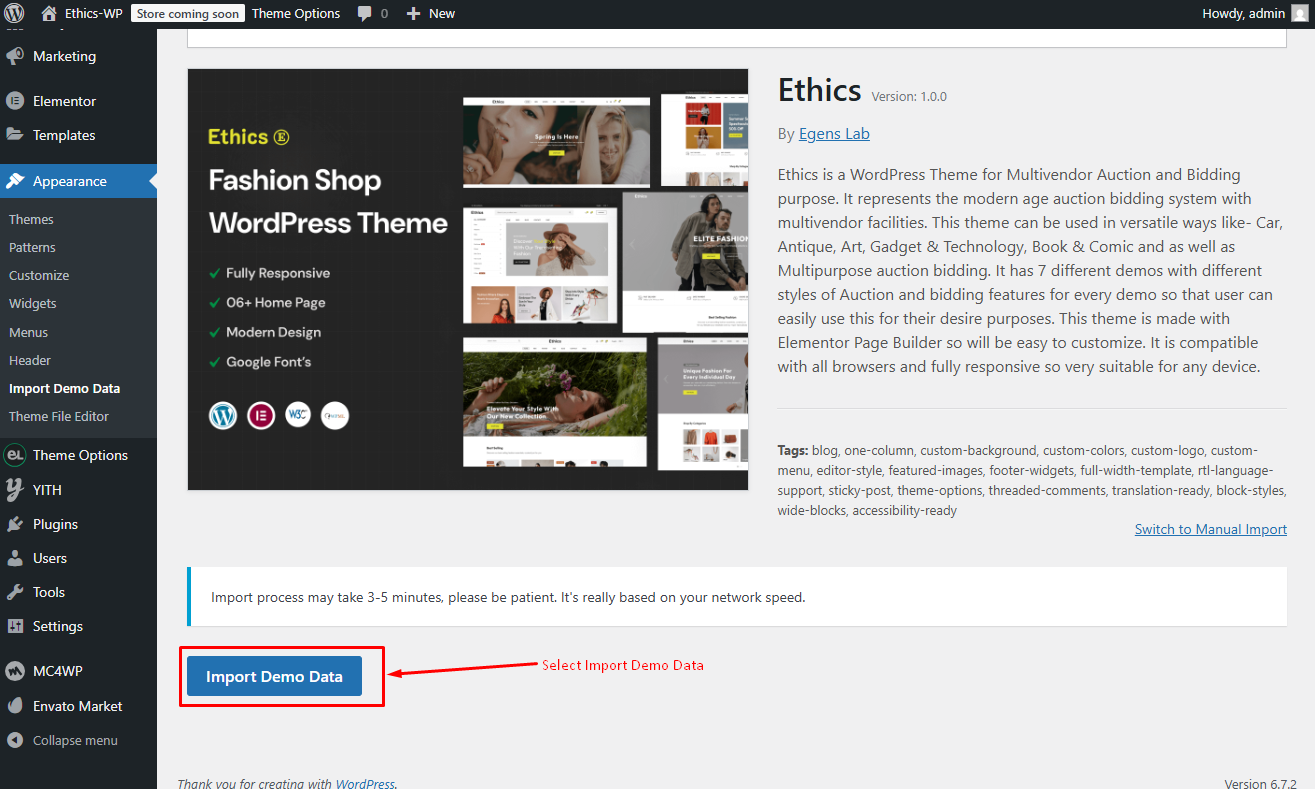The image size is (1315, 789).
Task: Select Import Demo Data submenu item
Action: point(64,388)
